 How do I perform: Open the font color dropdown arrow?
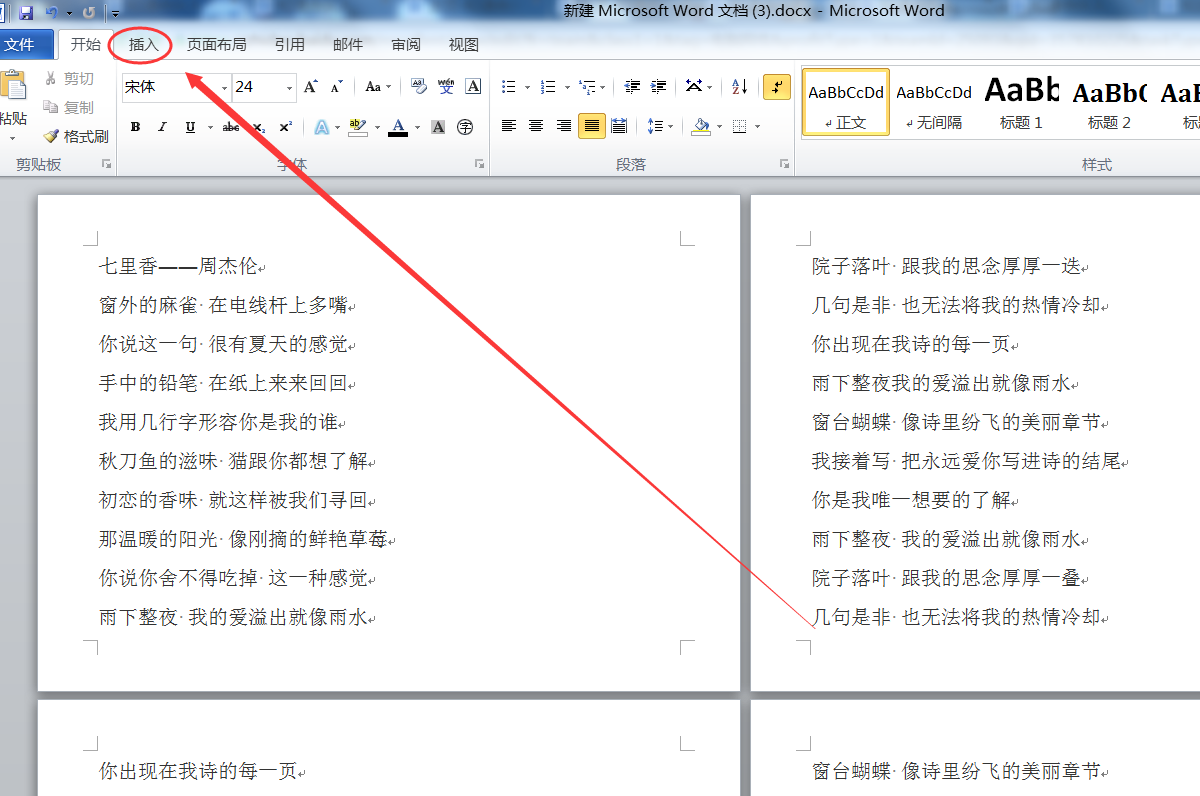coord(418,127)
